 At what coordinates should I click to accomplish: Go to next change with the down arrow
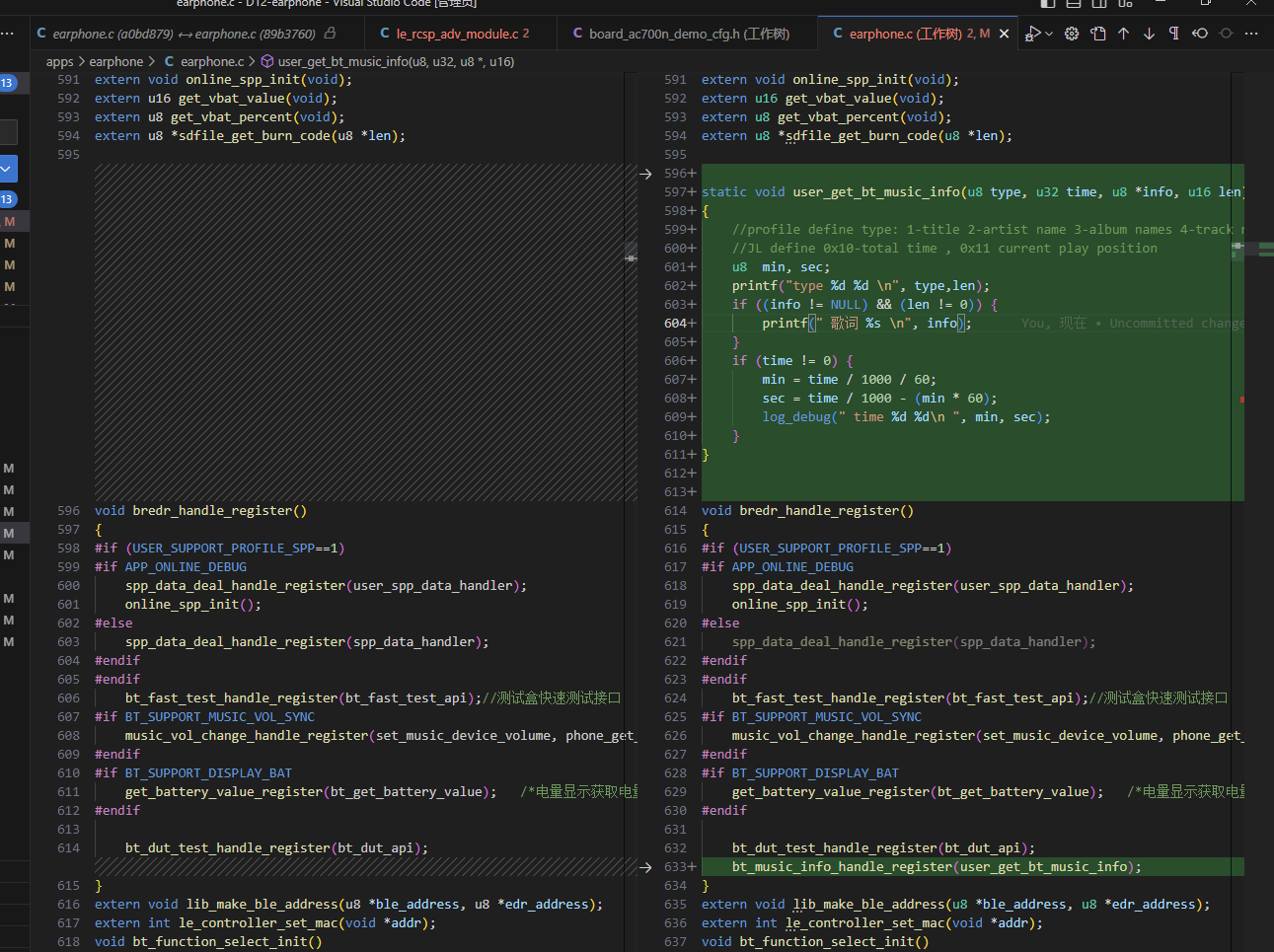pos(1150,34)
